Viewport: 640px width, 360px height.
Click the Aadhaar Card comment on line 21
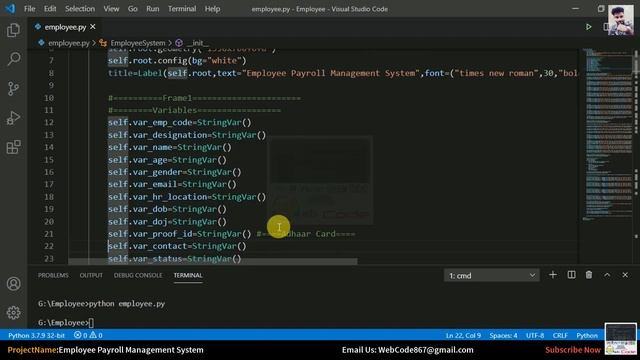[x=306, y=234]
